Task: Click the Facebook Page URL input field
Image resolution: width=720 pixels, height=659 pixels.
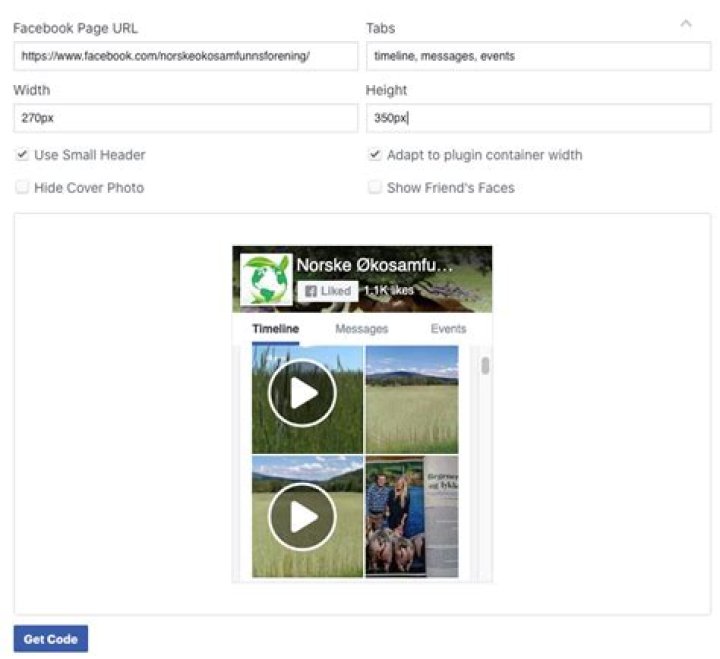Action: (186, 56)
